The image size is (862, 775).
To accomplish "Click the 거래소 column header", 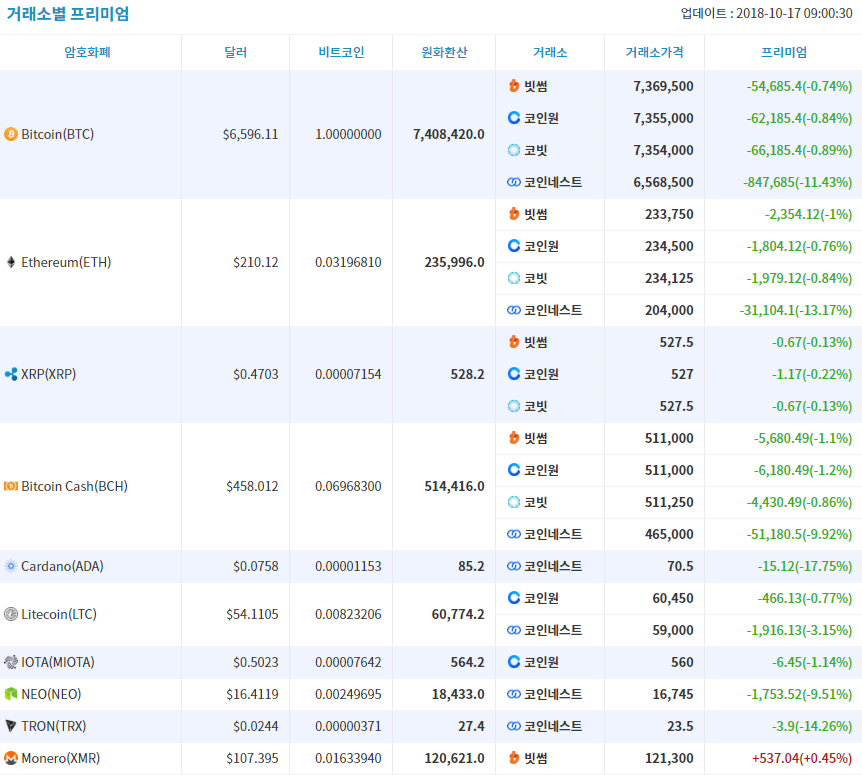I will click(550, 52).
